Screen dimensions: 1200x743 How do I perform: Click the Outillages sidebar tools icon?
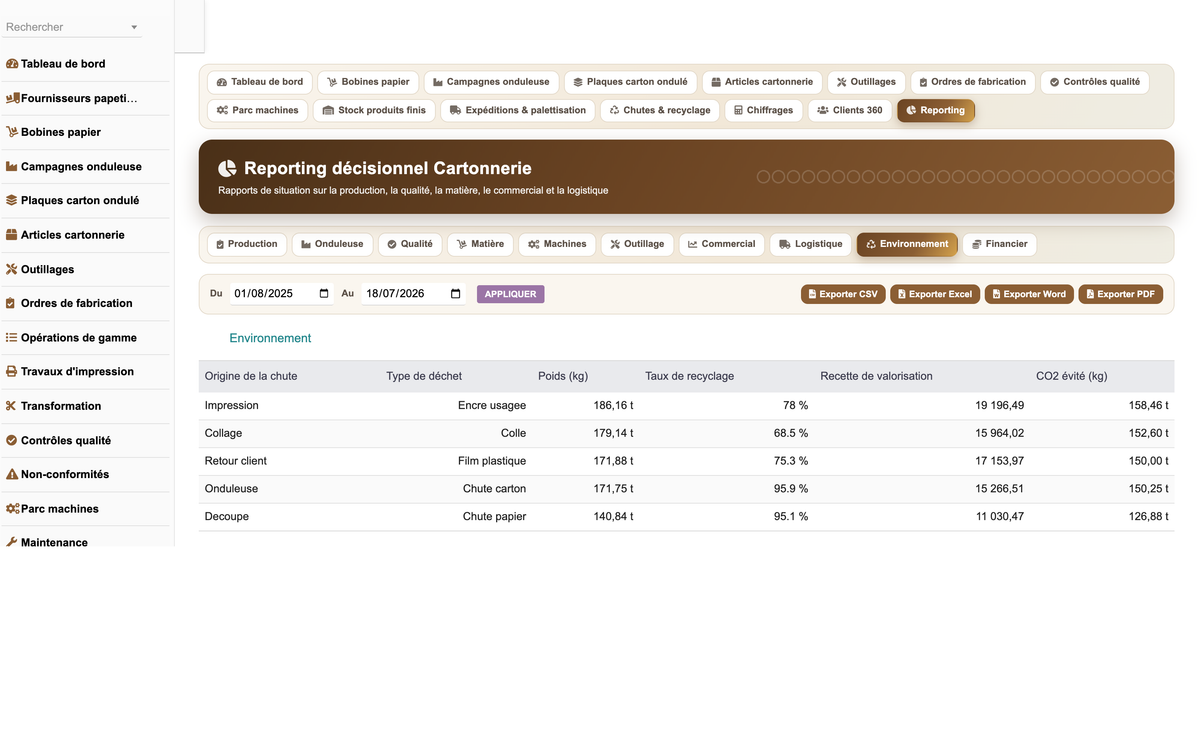tap(12, 269)
